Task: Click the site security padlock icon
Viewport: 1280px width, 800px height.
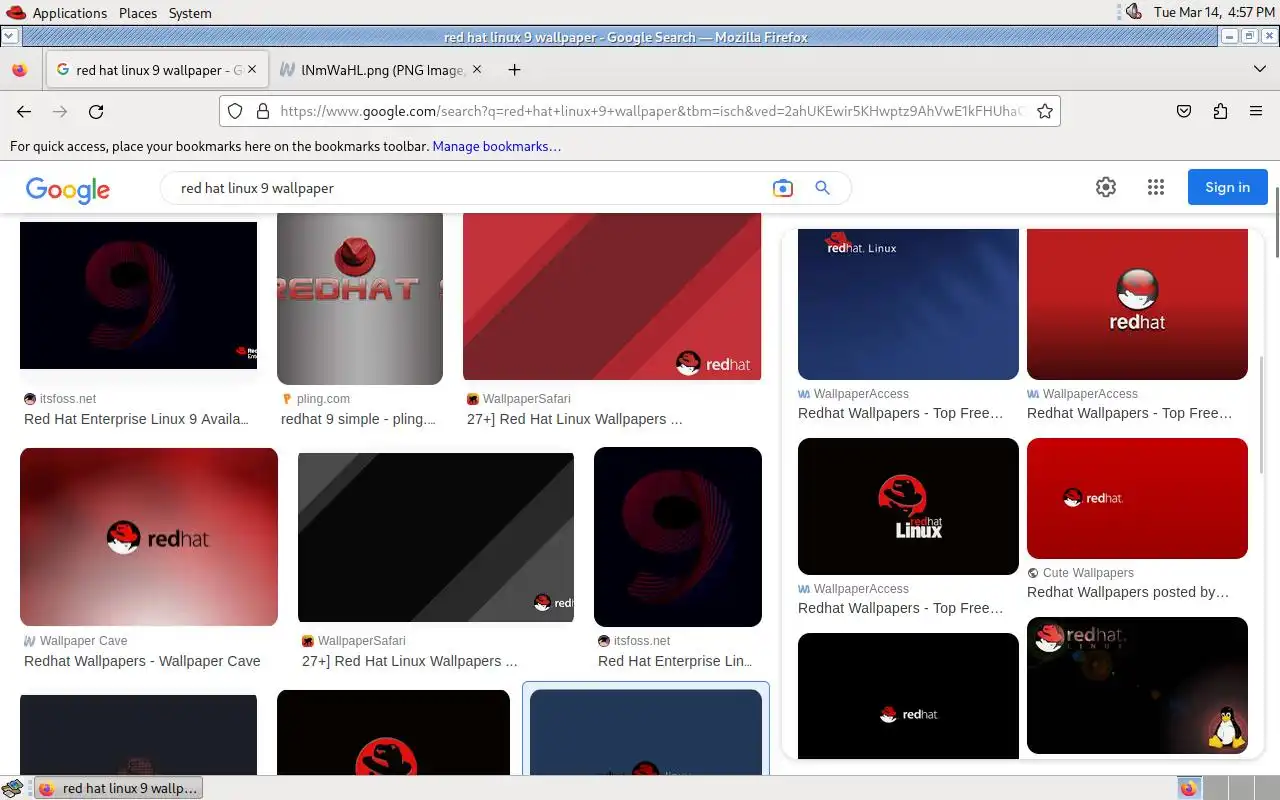Action: pyautogui.click(x=263, y=112)
